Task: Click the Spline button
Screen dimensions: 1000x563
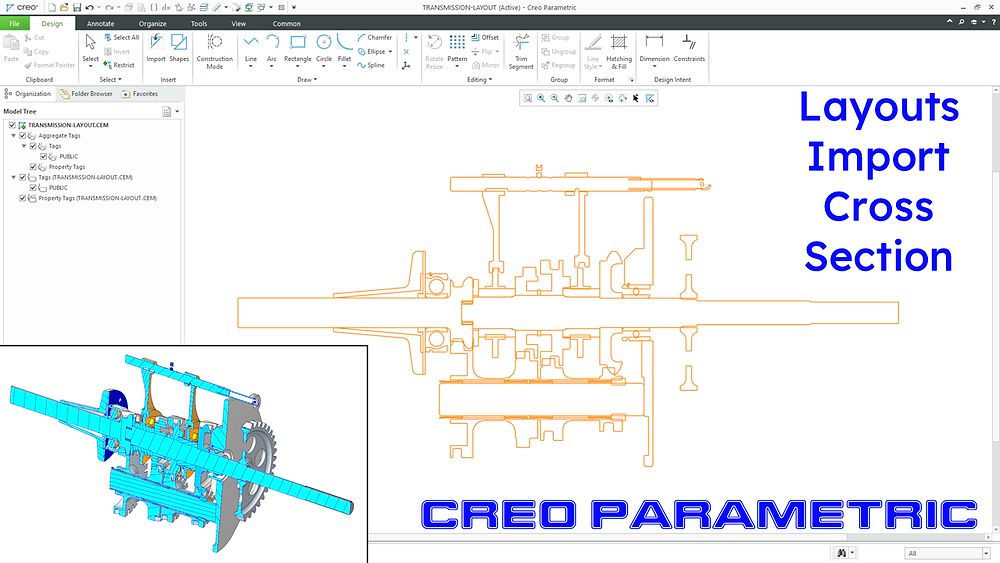Action: coord(371,65)
